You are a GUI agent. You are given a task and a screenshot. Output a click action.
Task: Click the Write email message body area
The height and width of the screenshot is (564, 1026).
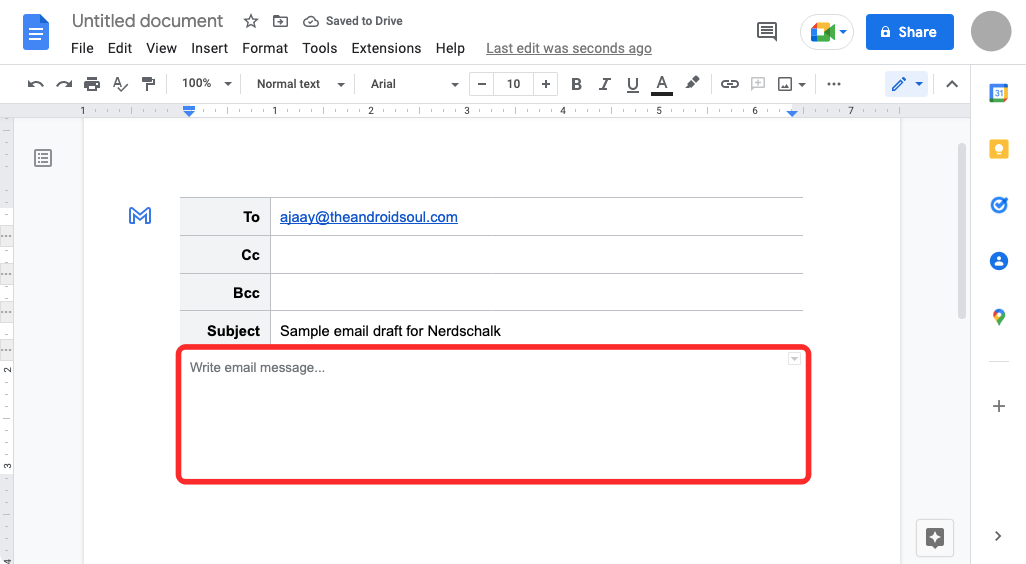pyautogui.click(x=493, y=415)
